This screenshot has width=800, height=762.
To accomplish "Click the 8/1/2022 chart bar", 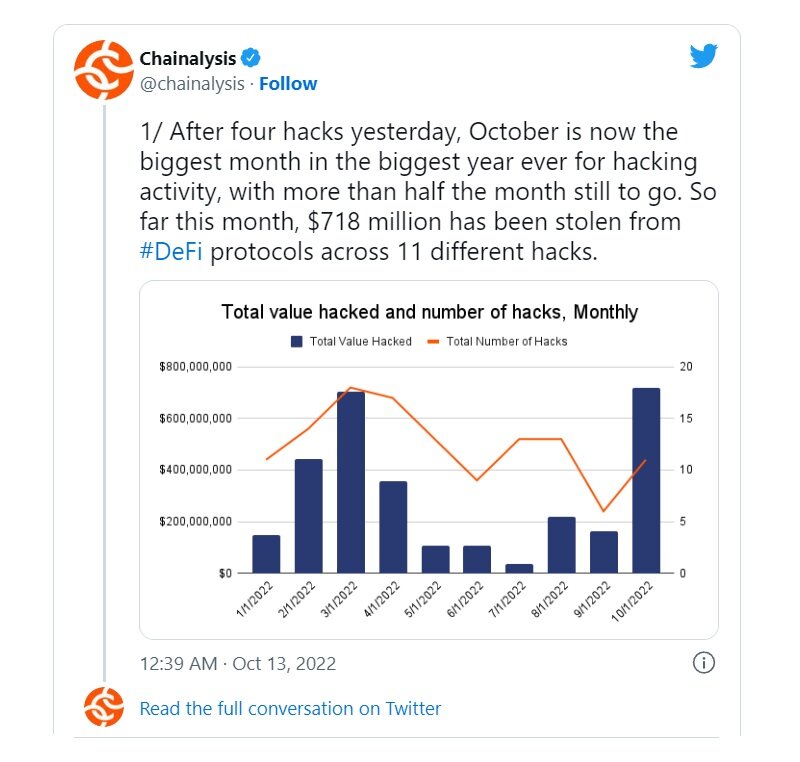I will click(562, 545).
